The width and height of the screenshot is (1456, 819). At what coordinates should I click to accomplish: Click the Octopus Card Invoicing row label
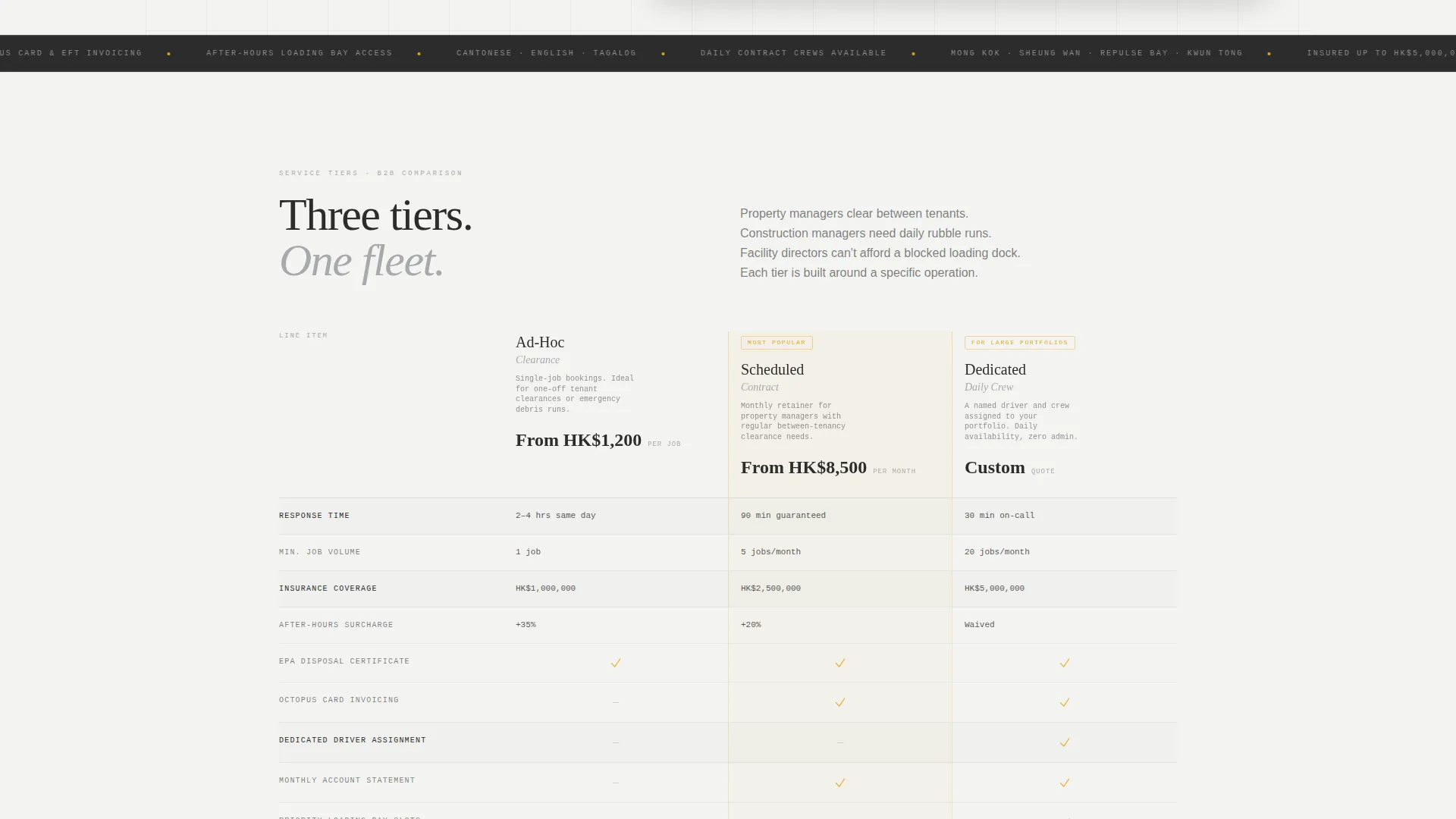(x=339, y=700)
